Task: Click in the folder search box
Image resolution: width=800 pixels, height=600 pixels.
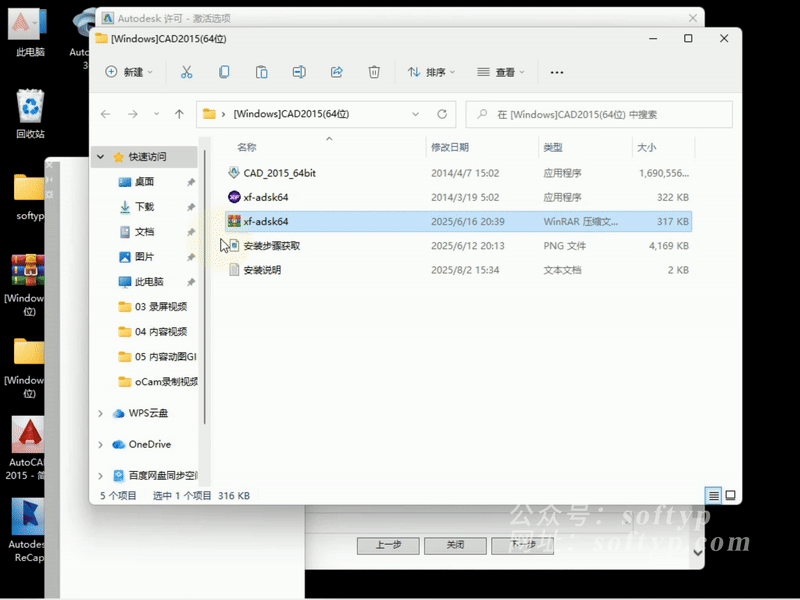Action: click(x=599, y=114)
